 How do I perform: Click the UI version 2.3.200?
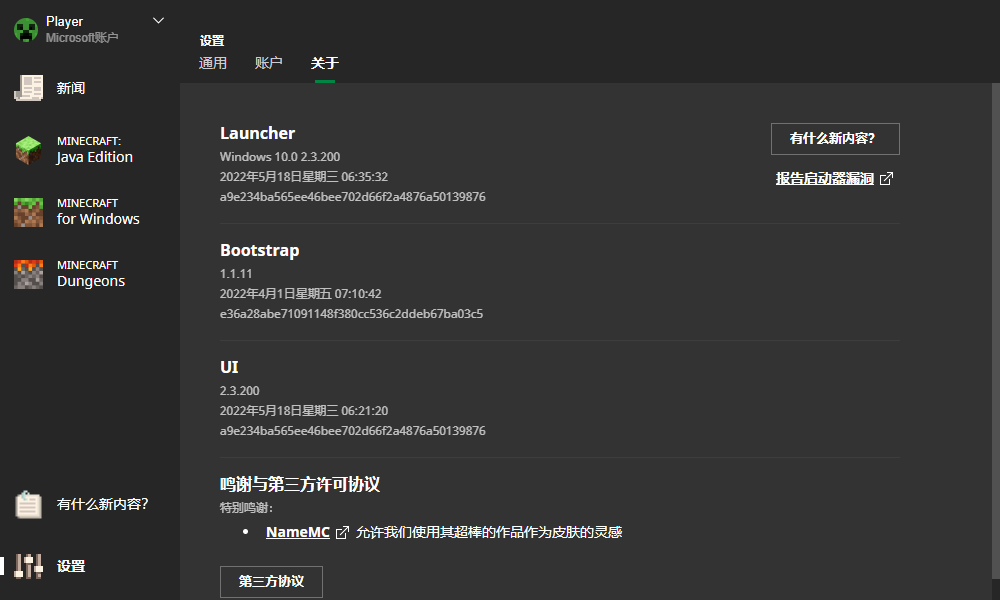(x=240, y=391)
